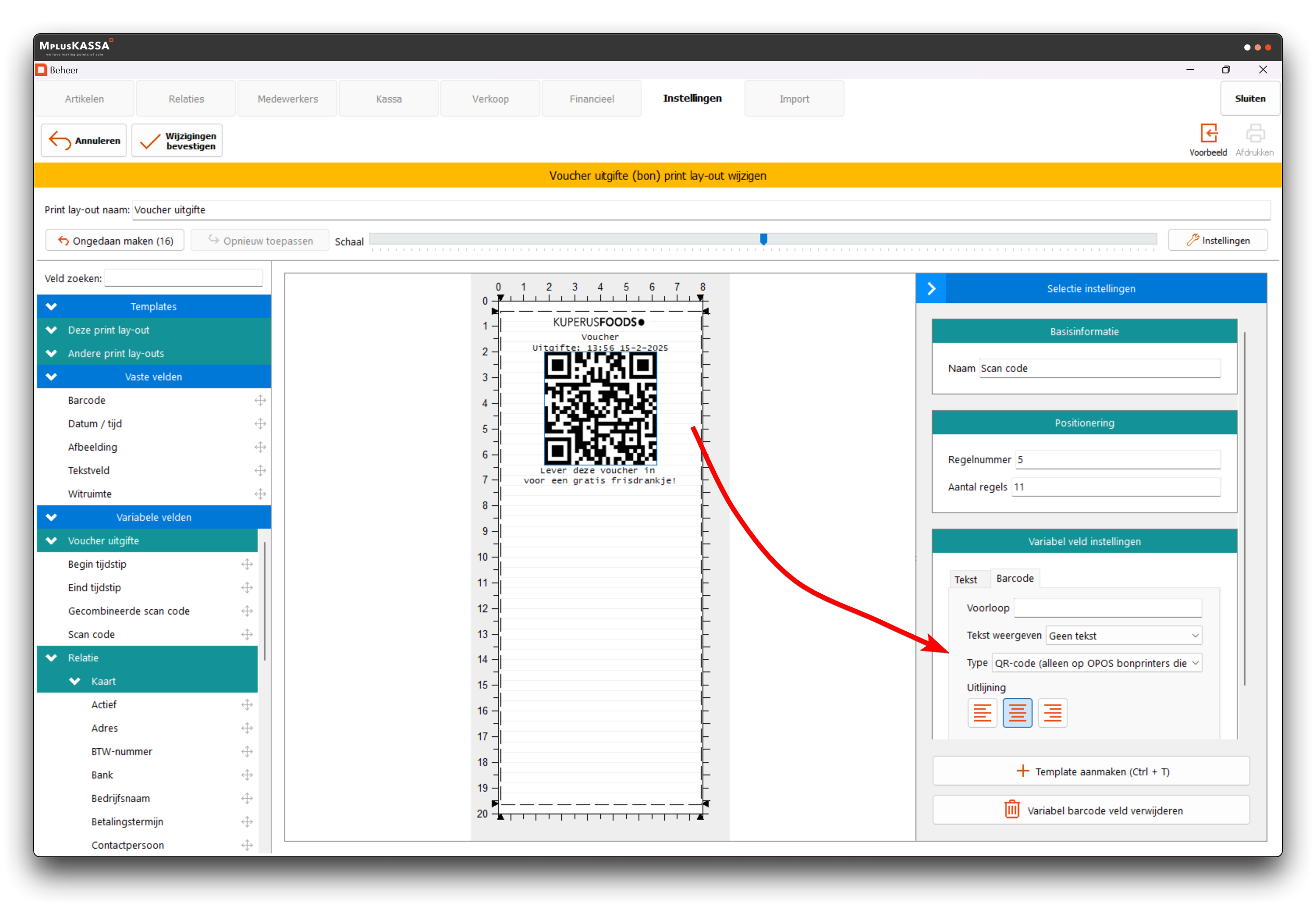The width and height of the screenshot is (1316, 907).
Task: Click the Afdrukken printer icon
Action: [x=1255, y=134]
